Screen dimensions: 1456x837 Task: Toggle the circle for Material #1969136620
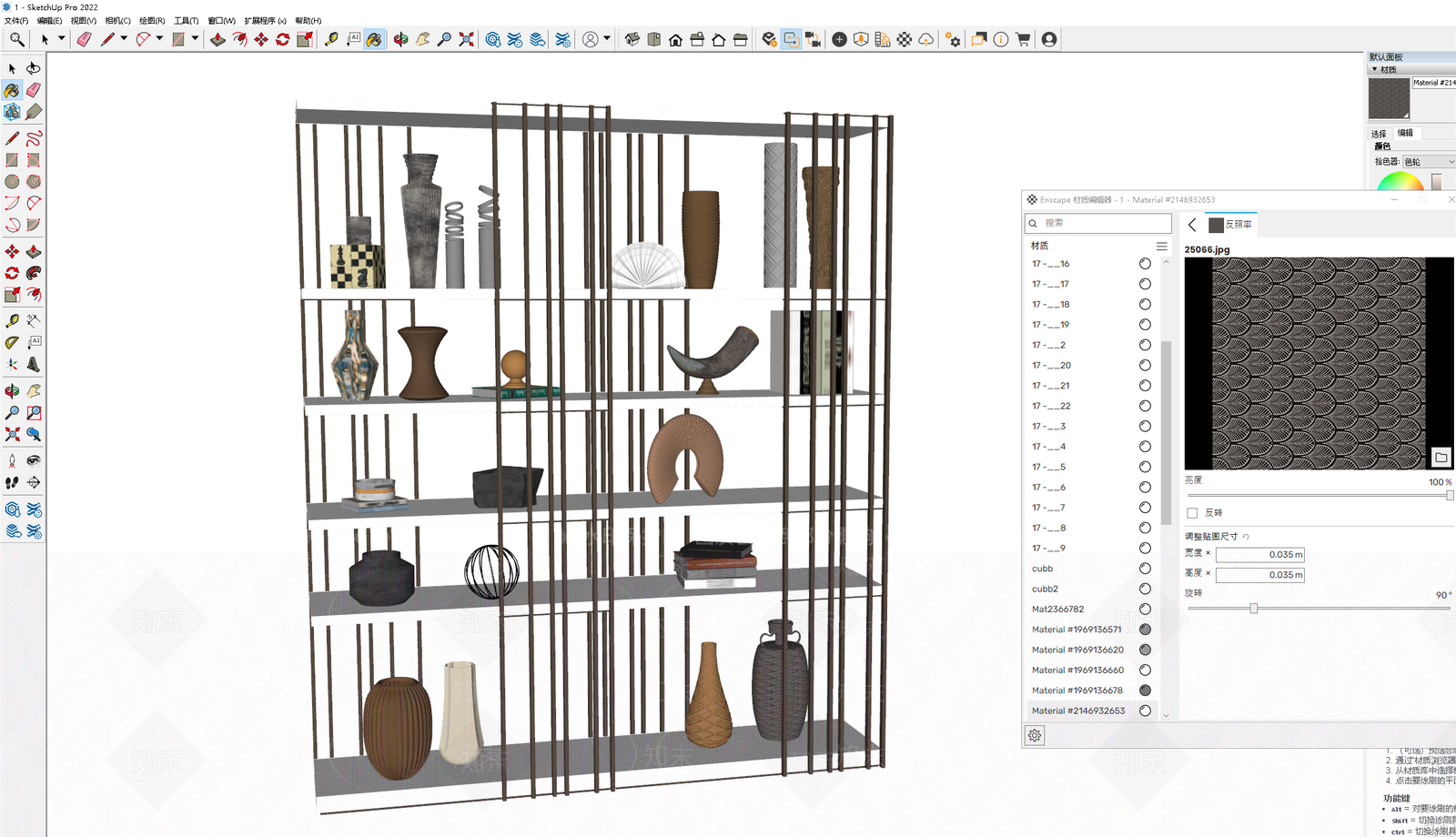pos(1145,650)
